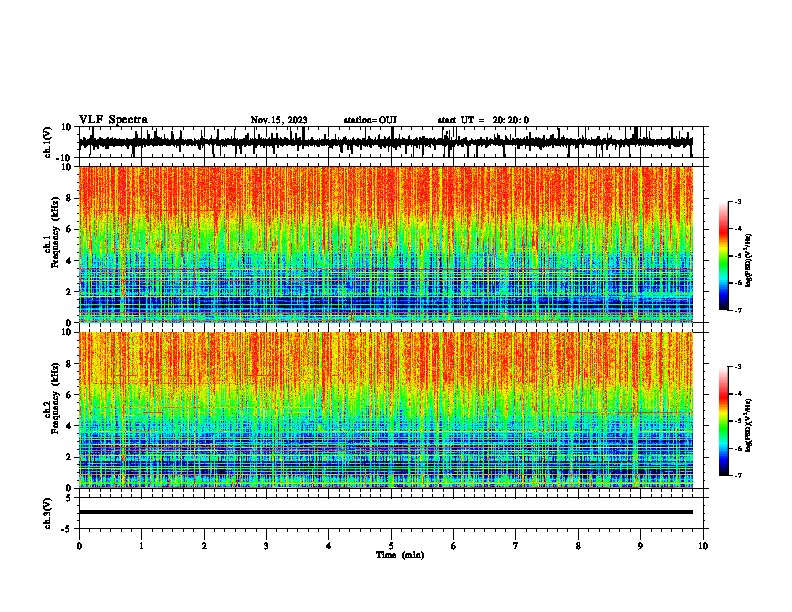
Task: Click the "ch.3(V)" axis label
Action: (48, 513)
